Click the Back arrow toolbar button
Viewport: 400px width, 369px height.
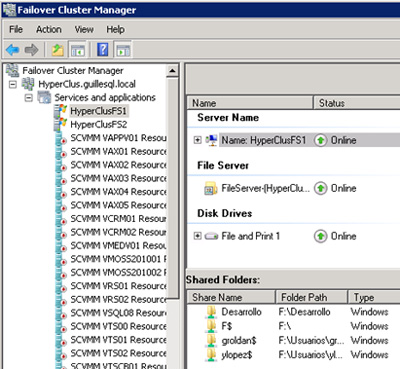[x=12, y=50]
